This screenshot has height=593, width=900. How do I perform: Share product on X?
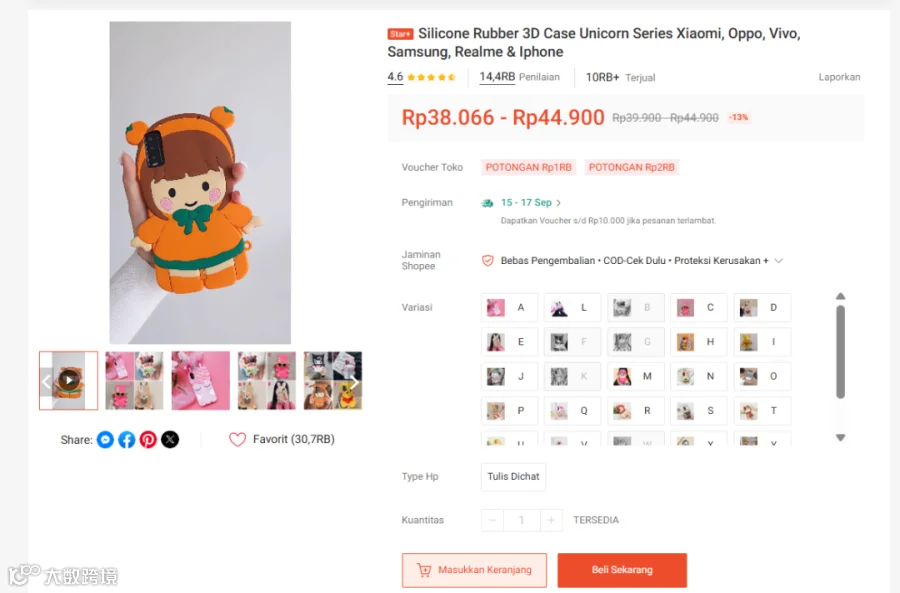(x=170, y=440)
